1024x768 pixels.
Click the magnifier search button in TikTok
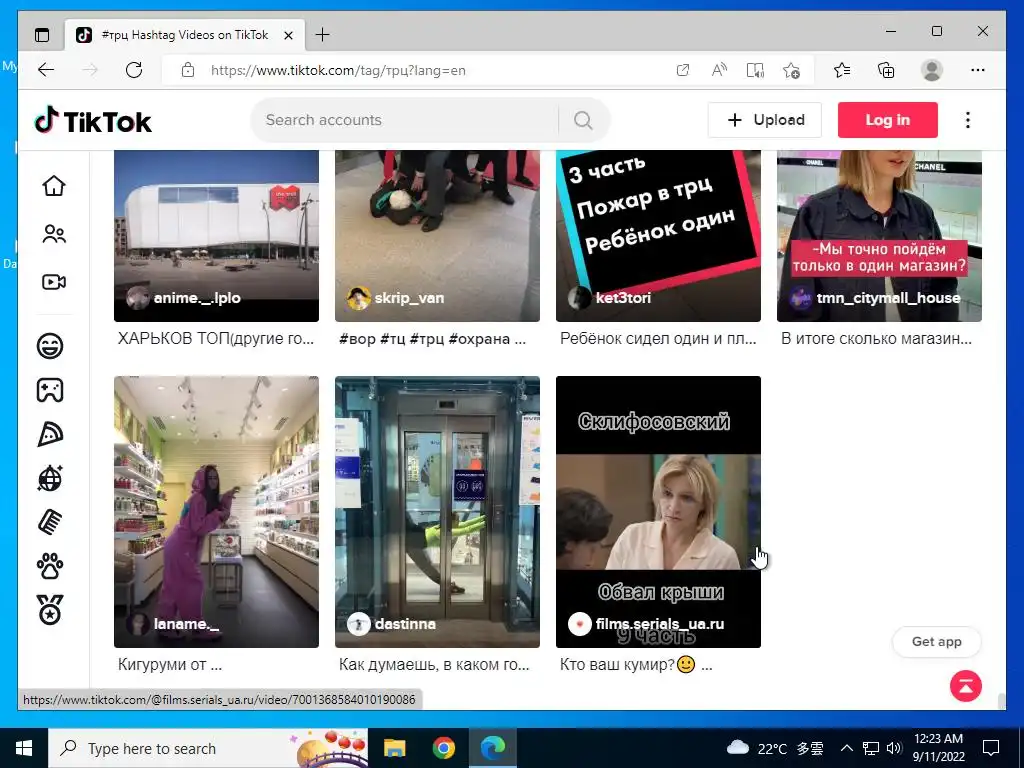583,120
